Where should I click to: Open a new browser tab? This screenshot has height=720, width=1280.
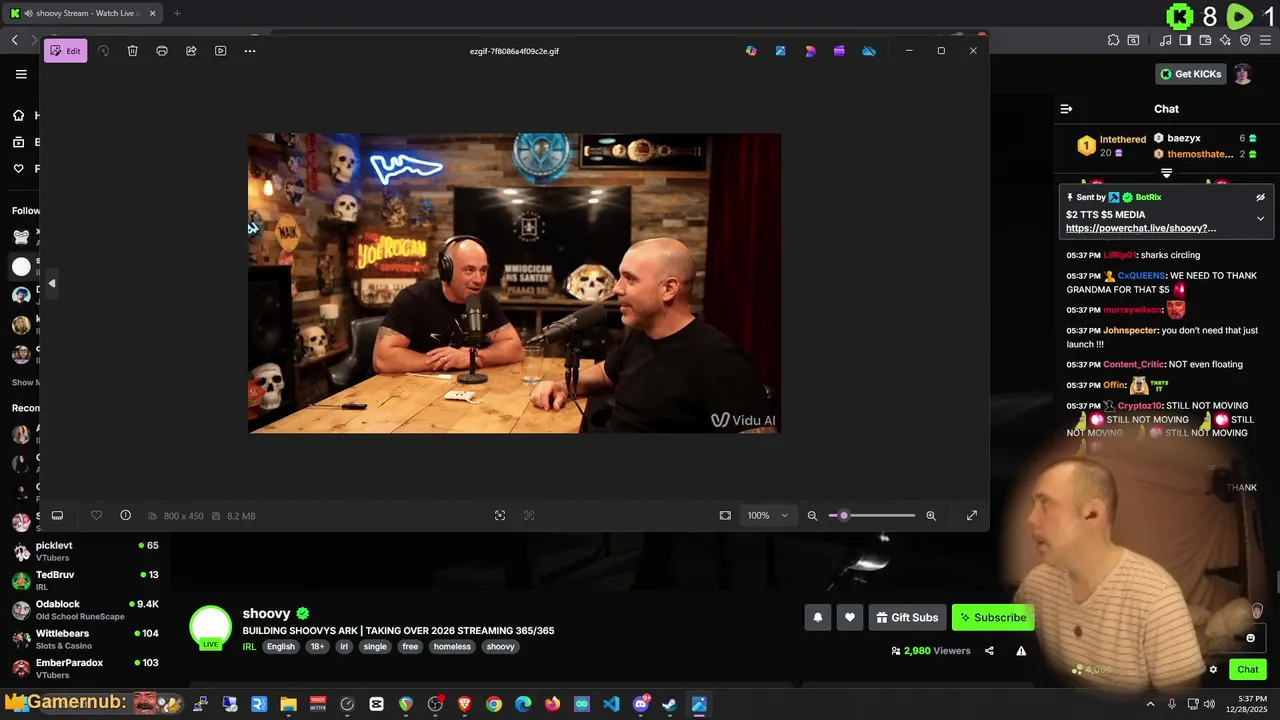coord(177,13)
